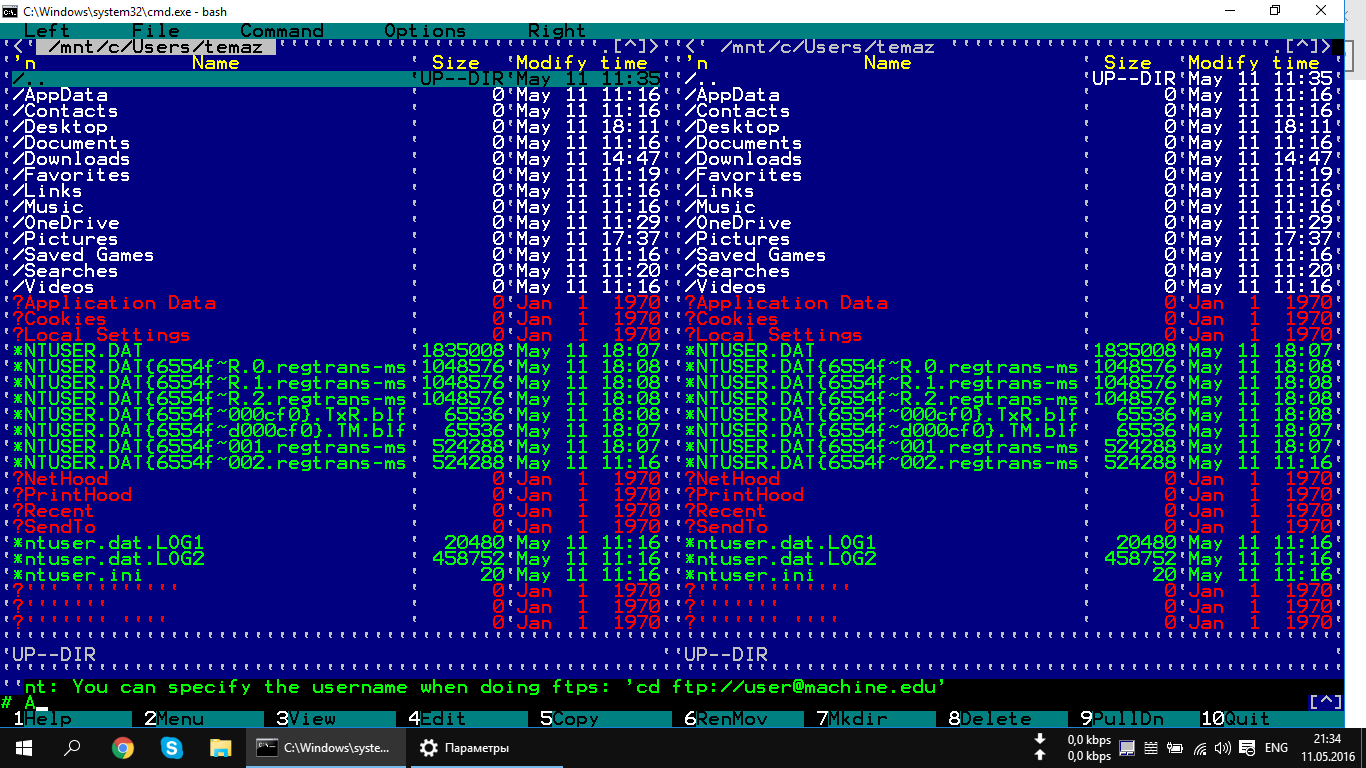Sort right panel by Modify time header
Image resolution: width=1366 pixels, height=768 pixels.
[1254, 63]
